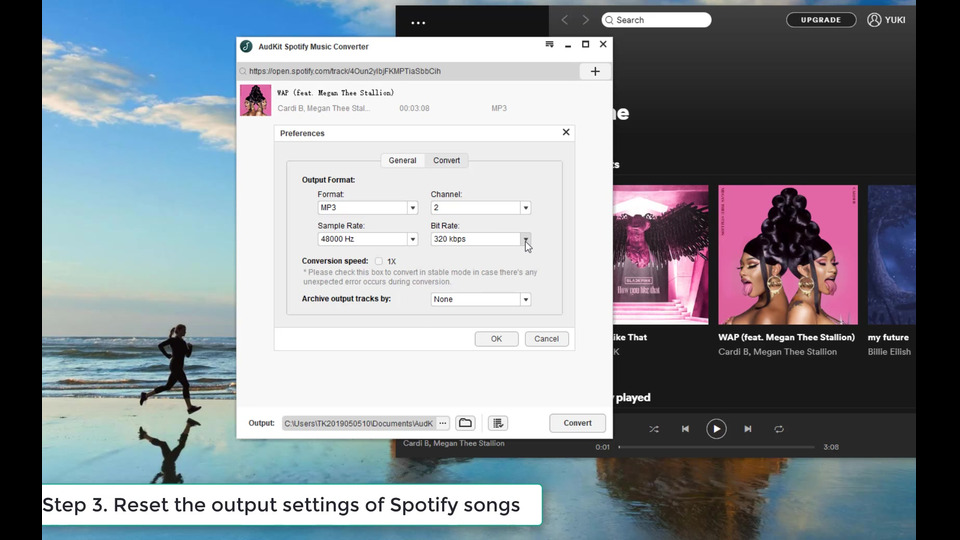Click the add URL plus button
This screenshot has width=960, height=540.
(594, 72)
